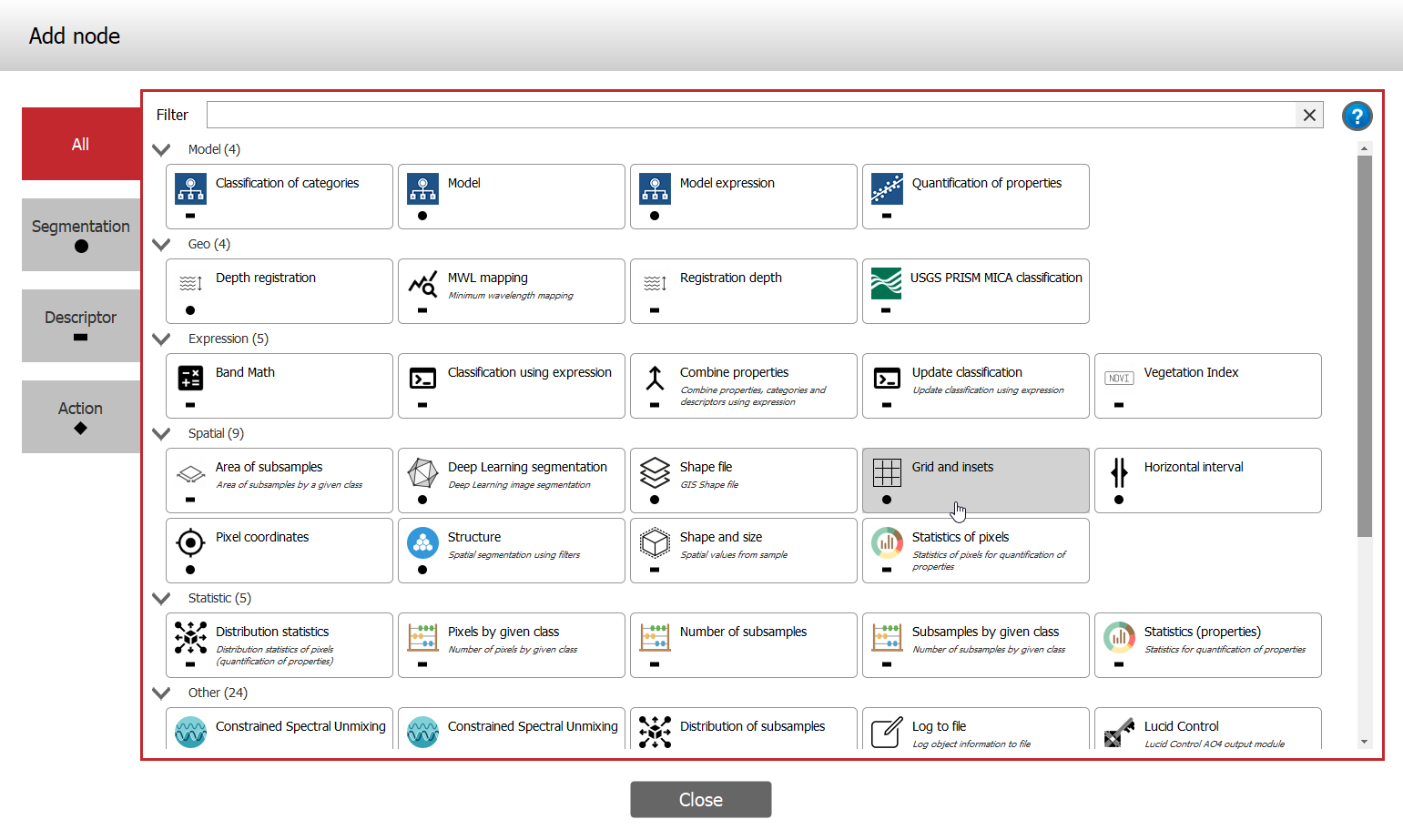Collapse the Spatial group chevron
The height and width of the screenshot is (840, 1403).
(162, 434)
